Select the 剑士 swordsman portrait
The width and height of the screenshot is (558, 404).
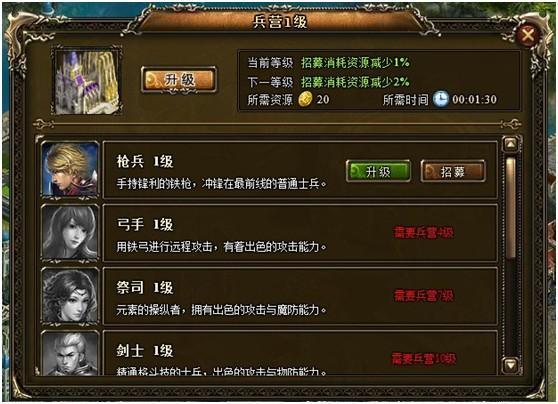(70, 353)
